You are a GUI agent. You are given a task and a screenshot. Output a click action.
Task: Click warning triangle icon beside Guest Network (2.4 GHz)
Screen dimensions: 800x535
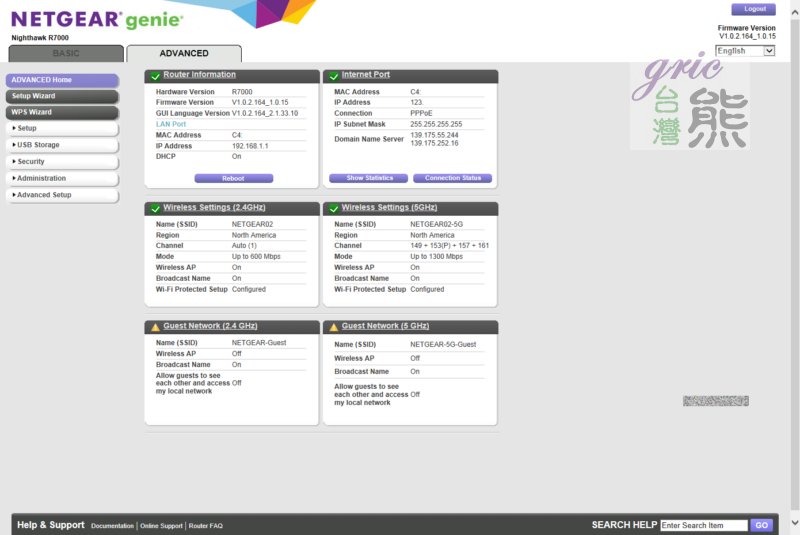click(155, 327)
